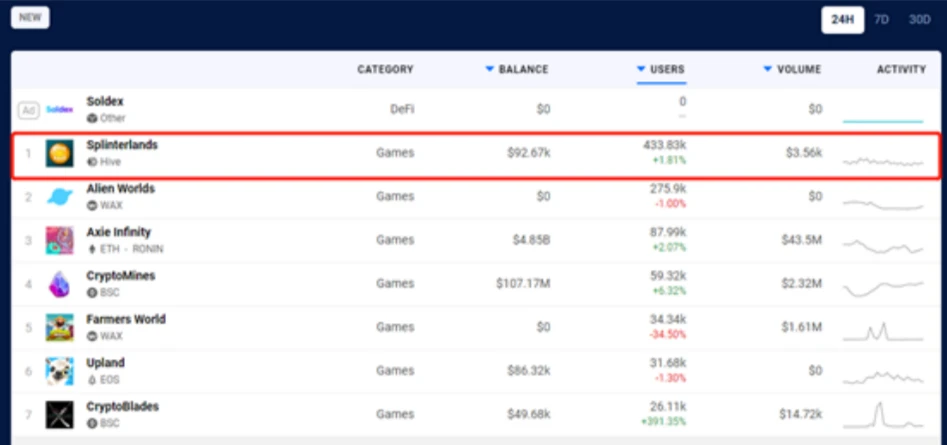Click the DeFi category for Soldex

[402, 109]
